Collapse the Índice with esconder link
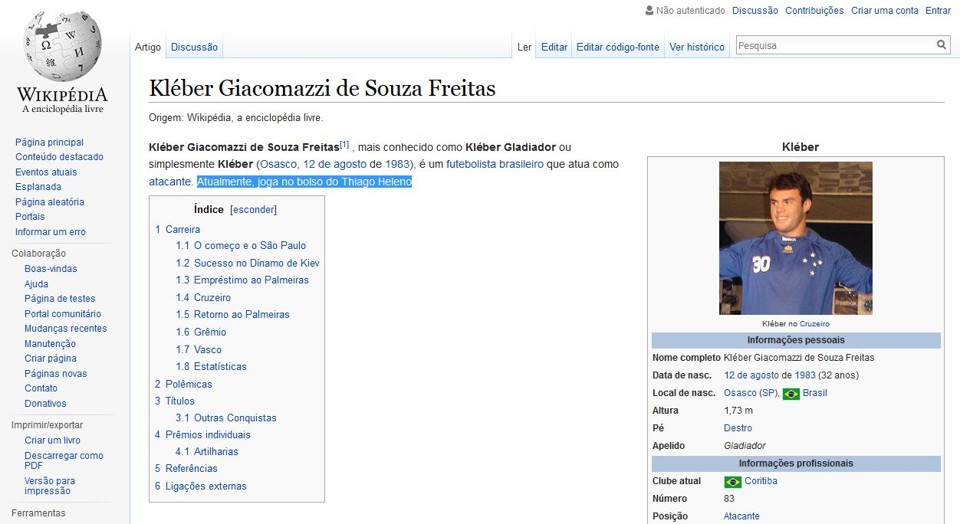 (x=253, y=210)
